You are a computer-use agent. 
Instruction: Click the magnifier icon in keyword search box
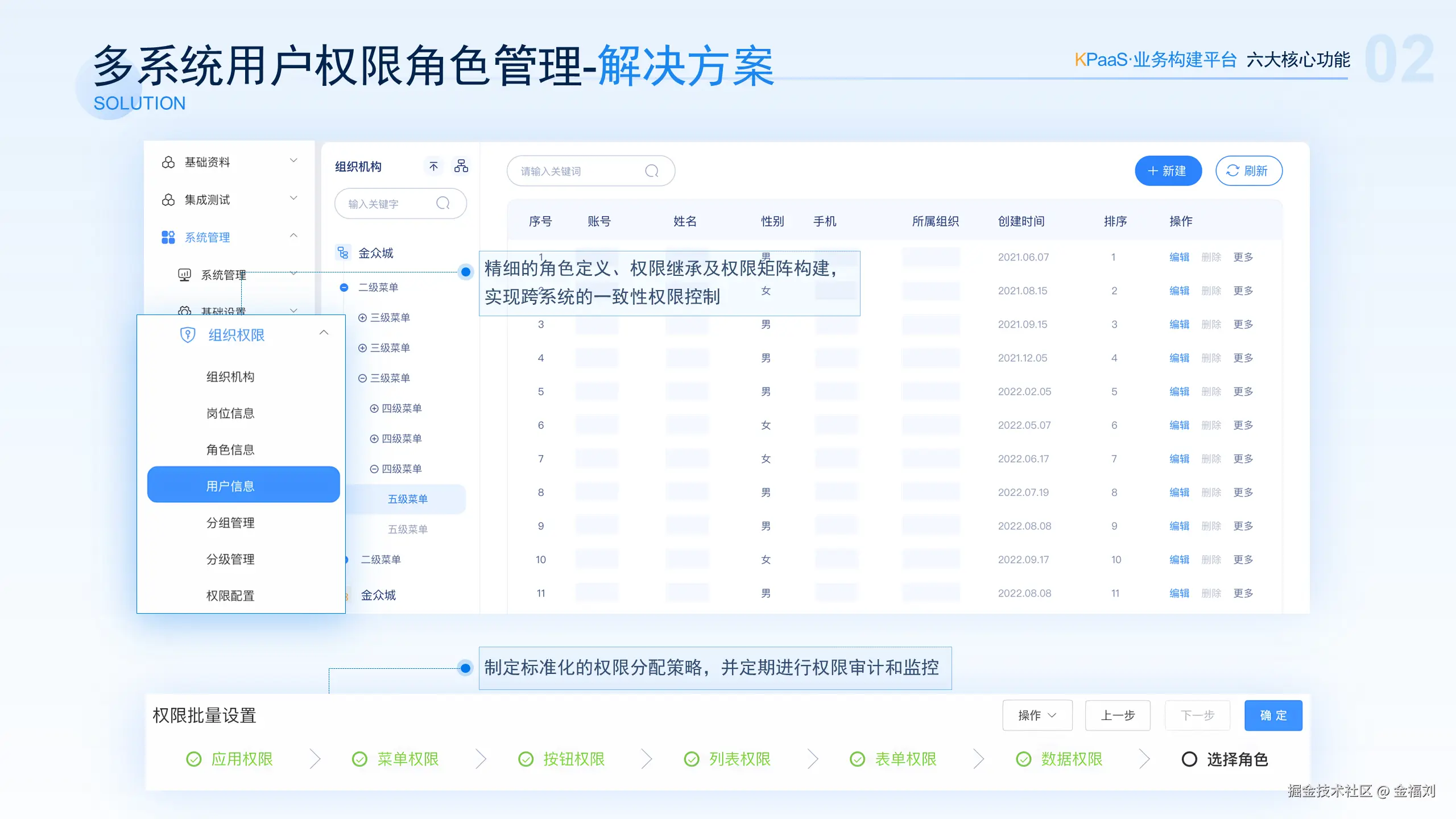(443, 203)
